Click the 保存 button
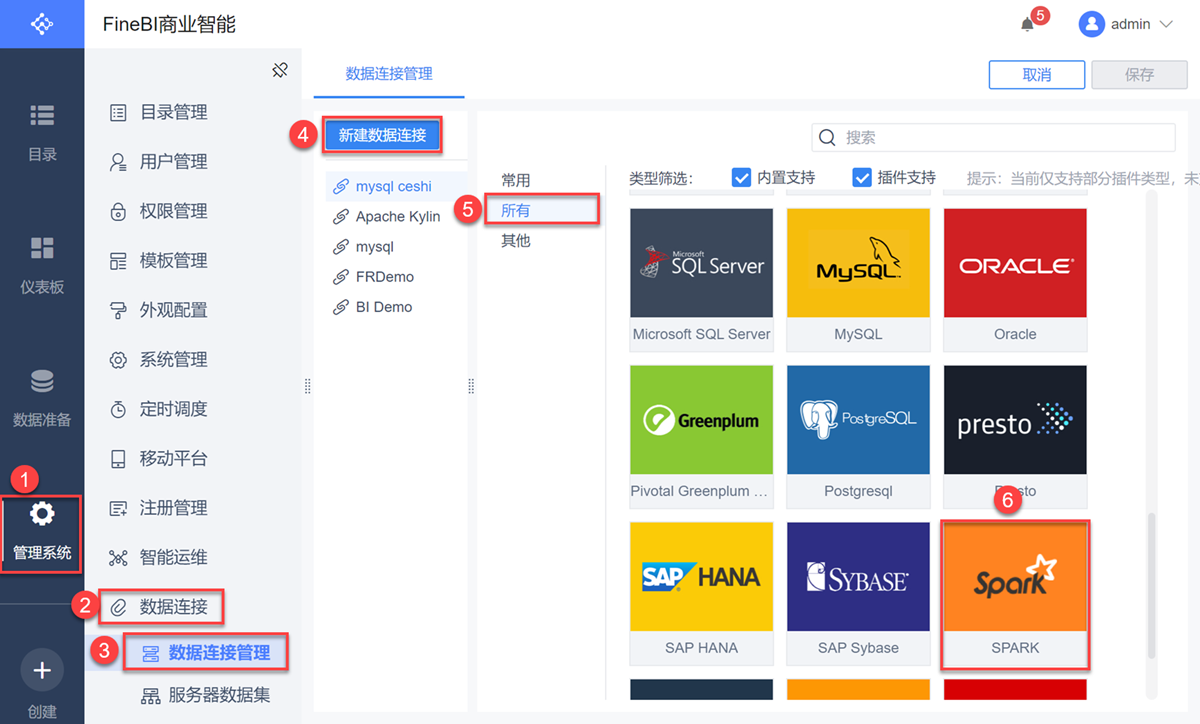This screenshot has width=1200, height=724. (x=1140, y=75)
